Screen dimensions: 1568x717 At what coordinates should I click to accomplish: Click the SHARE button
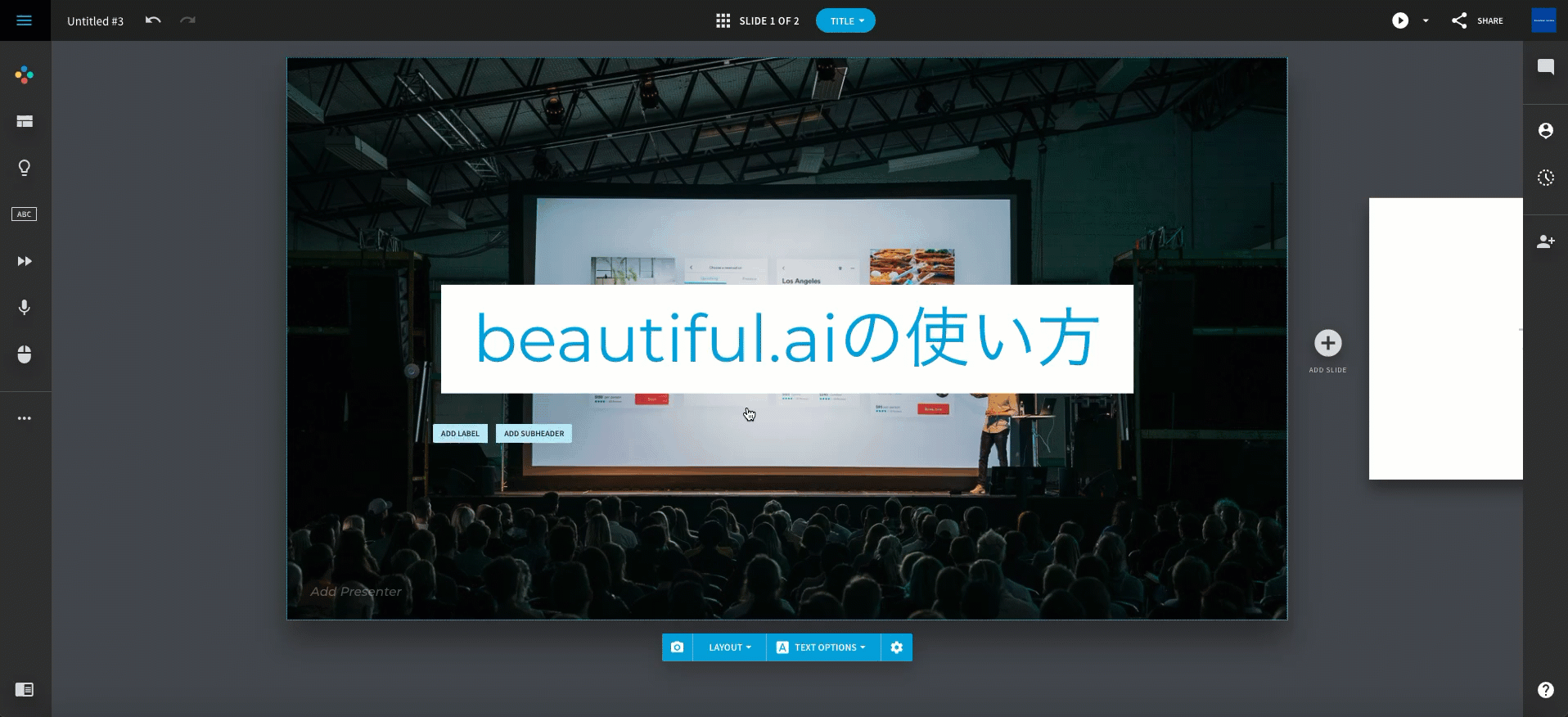(1477, 21)
